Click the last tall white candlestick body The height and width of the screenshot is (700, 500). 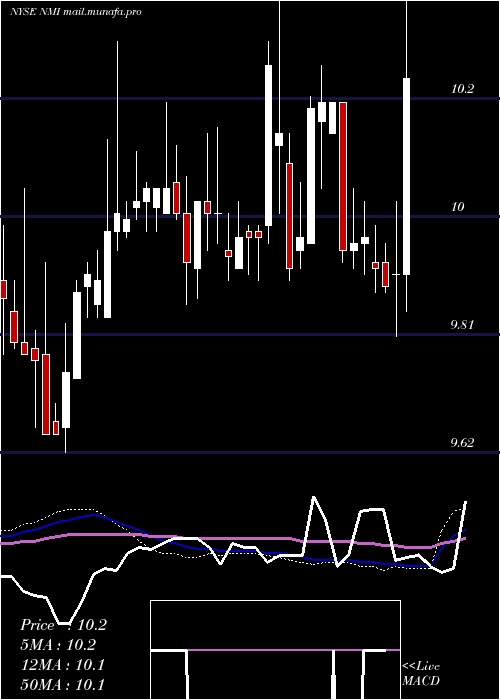tap(406, 176)
